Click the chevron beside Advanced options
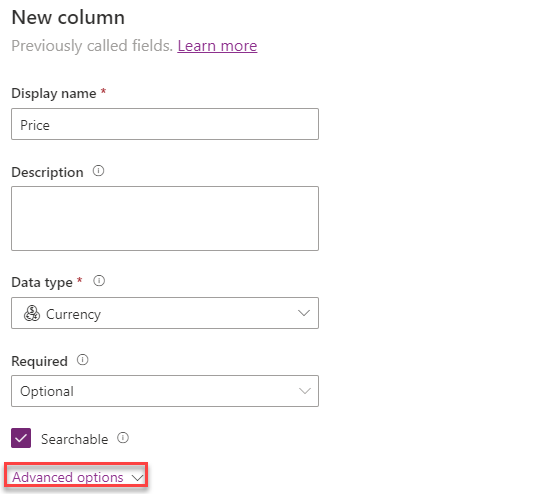Screen dimensions: 544x494 point(137,478)
